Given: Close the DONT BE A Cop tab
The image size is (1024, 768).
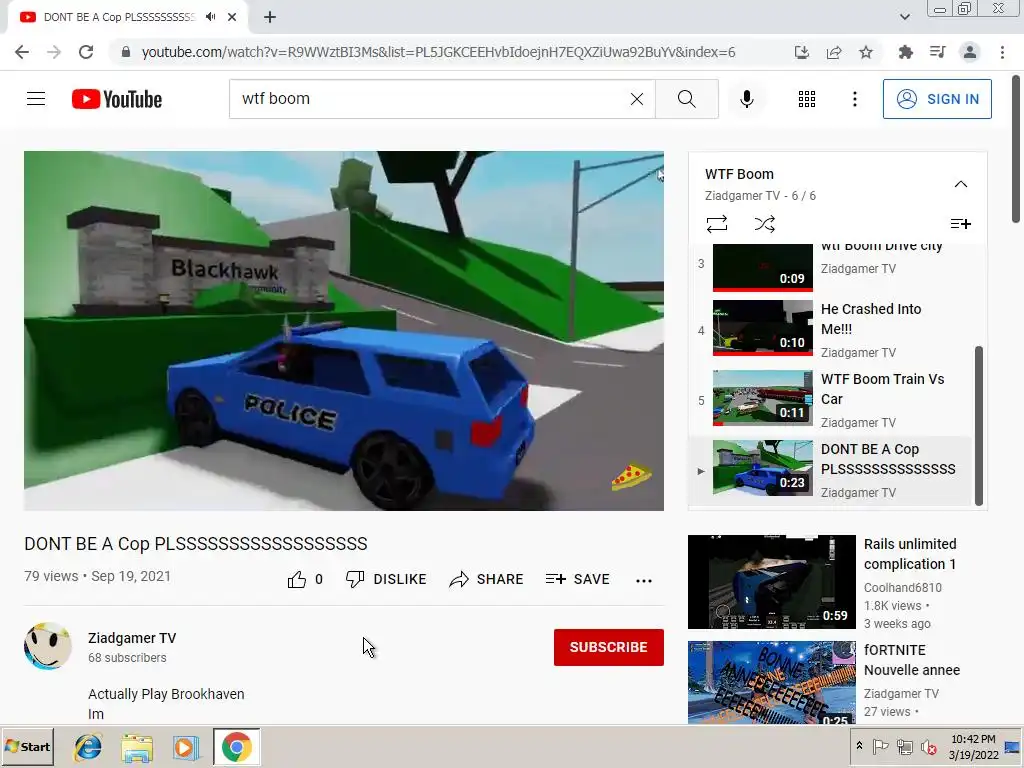Looking at the screenshot, I should click(x=232, y=17).
